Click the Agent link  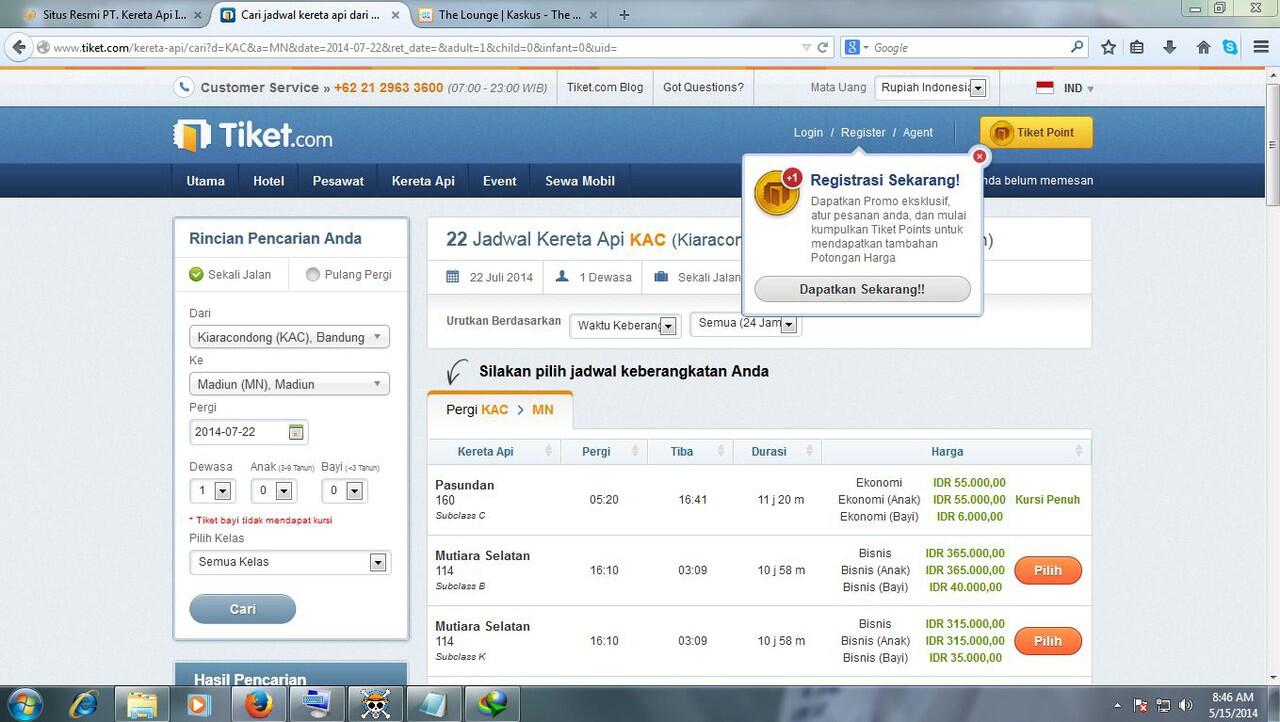(x=918, y=132)
